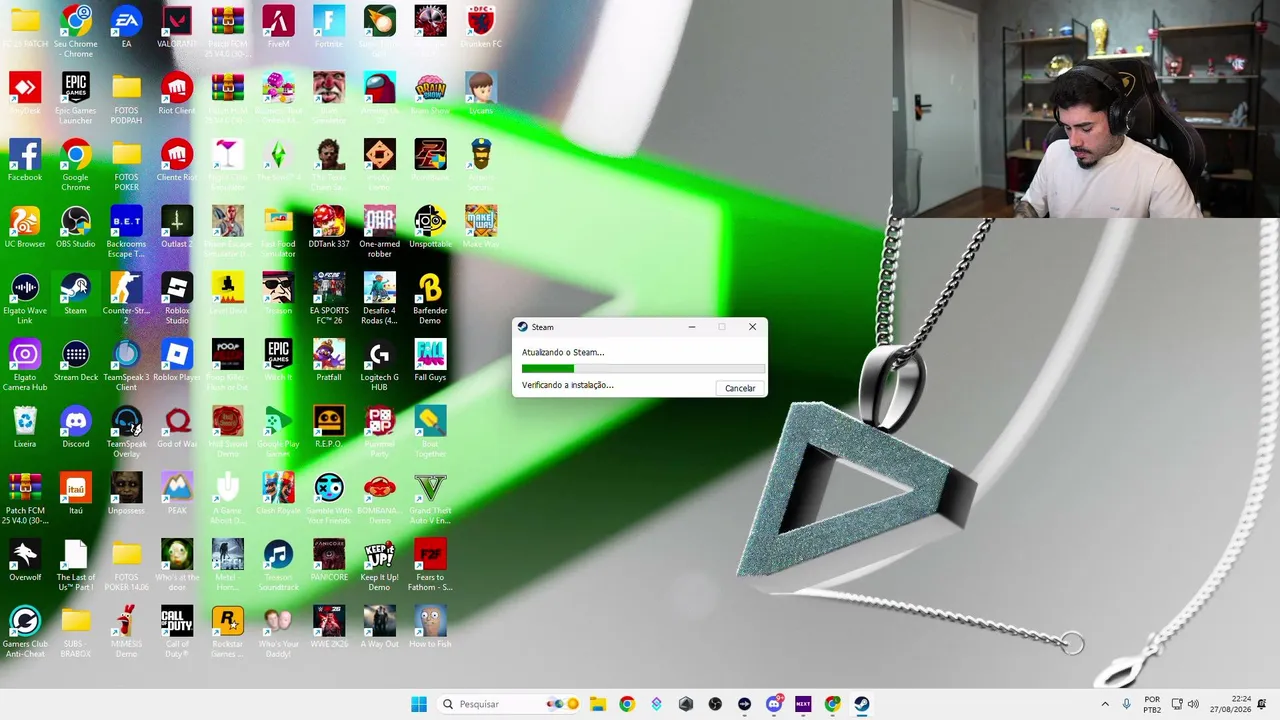The width and height of the screenshot is (1280, 720).
Task: Open the Steam desktop shortcut
Action: pos(76,295)
